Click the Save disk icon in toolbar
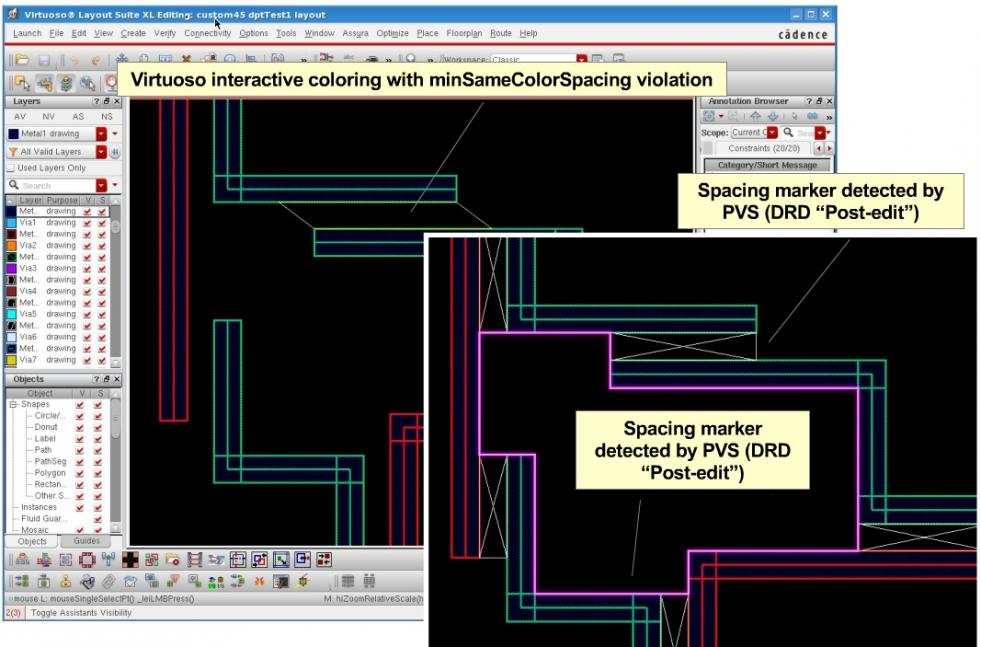 point(44,60)
